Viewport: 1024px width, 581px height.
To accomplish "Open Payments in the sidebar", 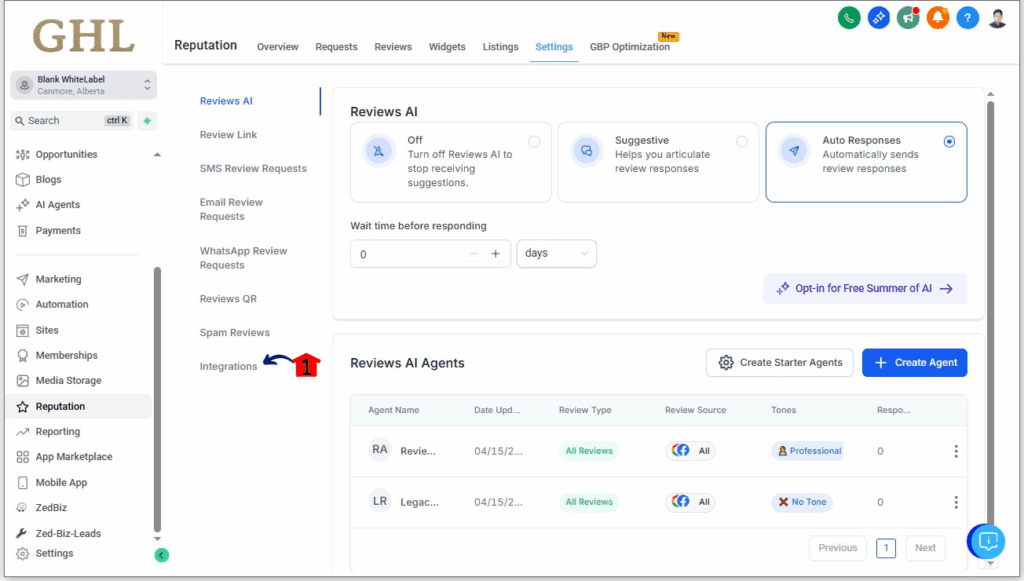I will pyautogui.click(x=57, y=230).
